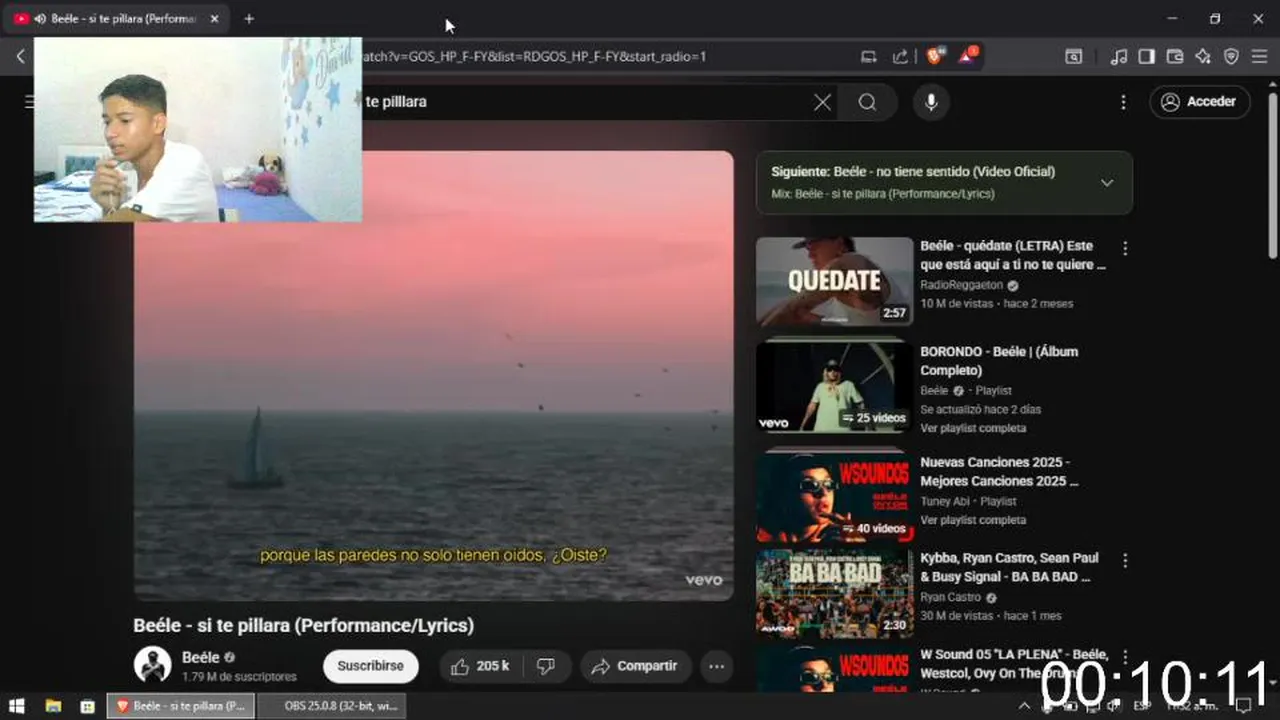Click the Compartir share button

click(x=634, y=666)
